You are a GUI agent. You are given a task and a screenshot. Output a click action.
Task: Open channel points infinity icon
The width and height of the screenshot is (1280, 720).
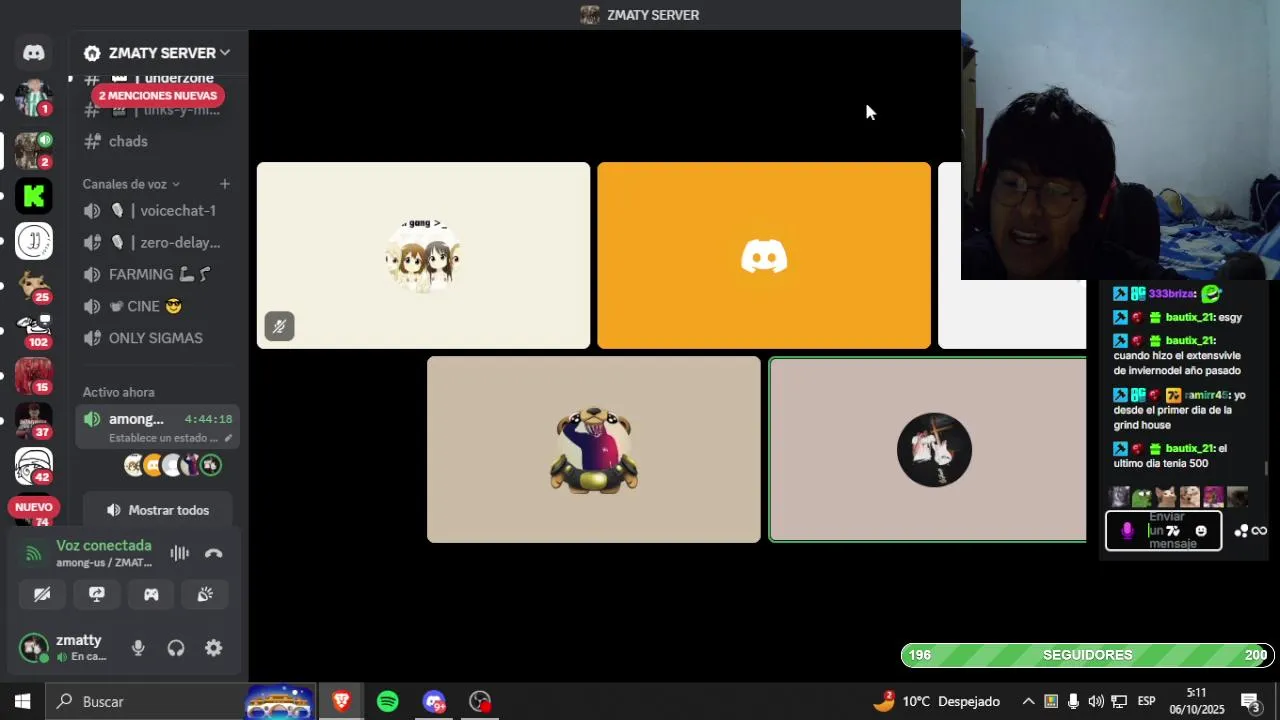coord(1258,531)
